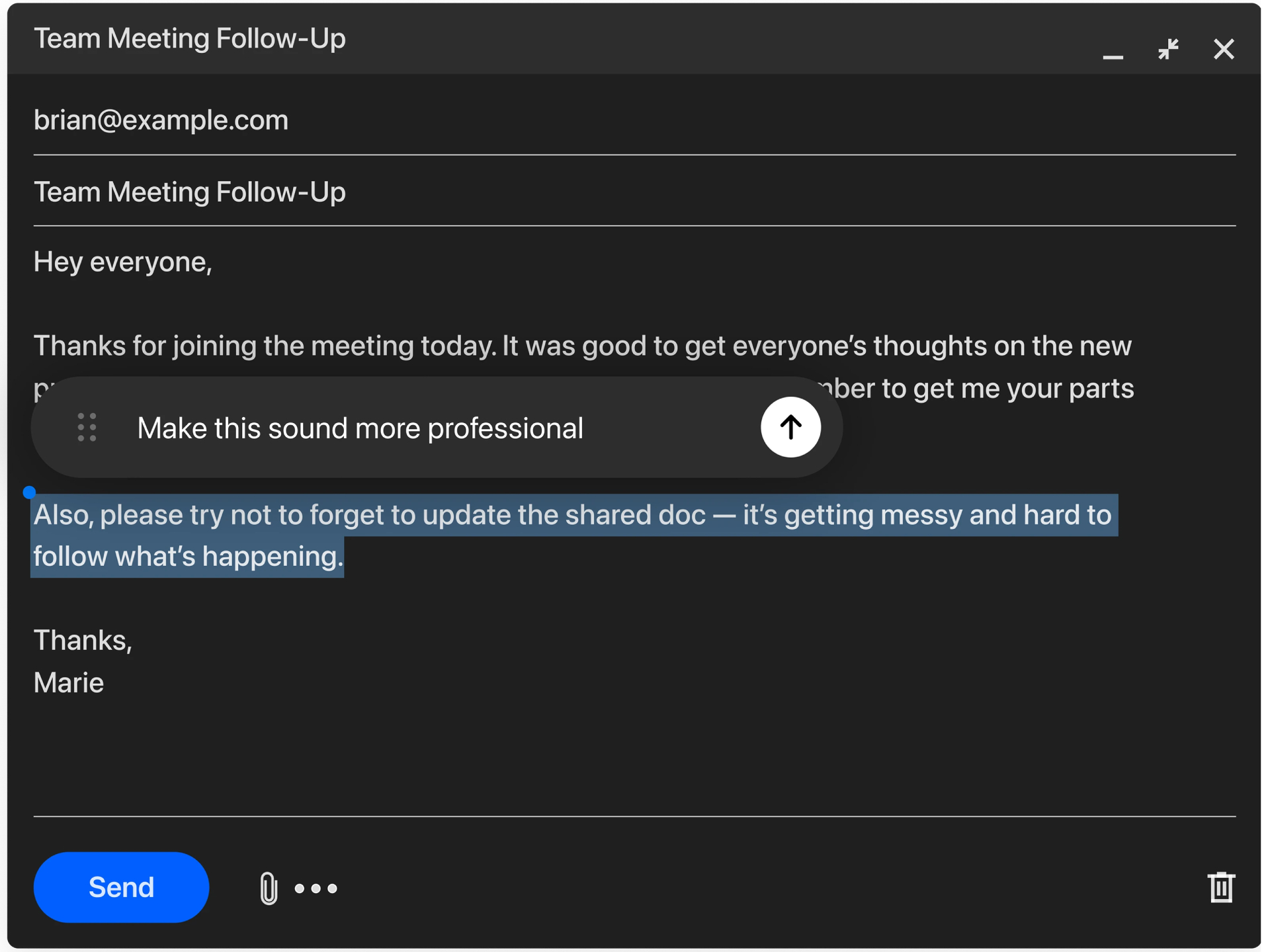Click the "Hey everyone," greeting line
Screen dimensions: 1270x952
point(123,262)
